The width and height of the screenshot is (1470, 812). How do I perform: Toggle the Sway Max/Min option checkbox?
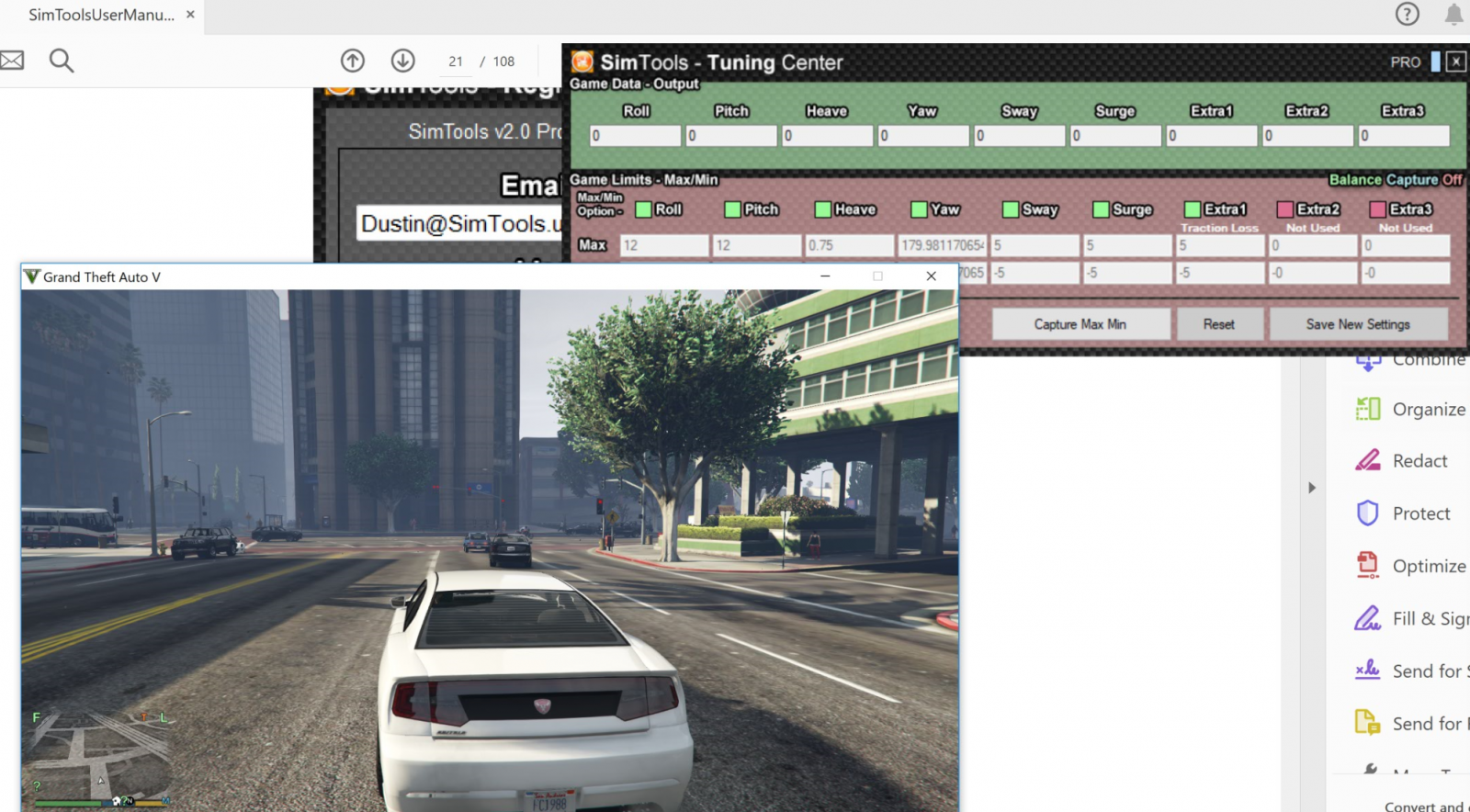[x=1011, y=209]
